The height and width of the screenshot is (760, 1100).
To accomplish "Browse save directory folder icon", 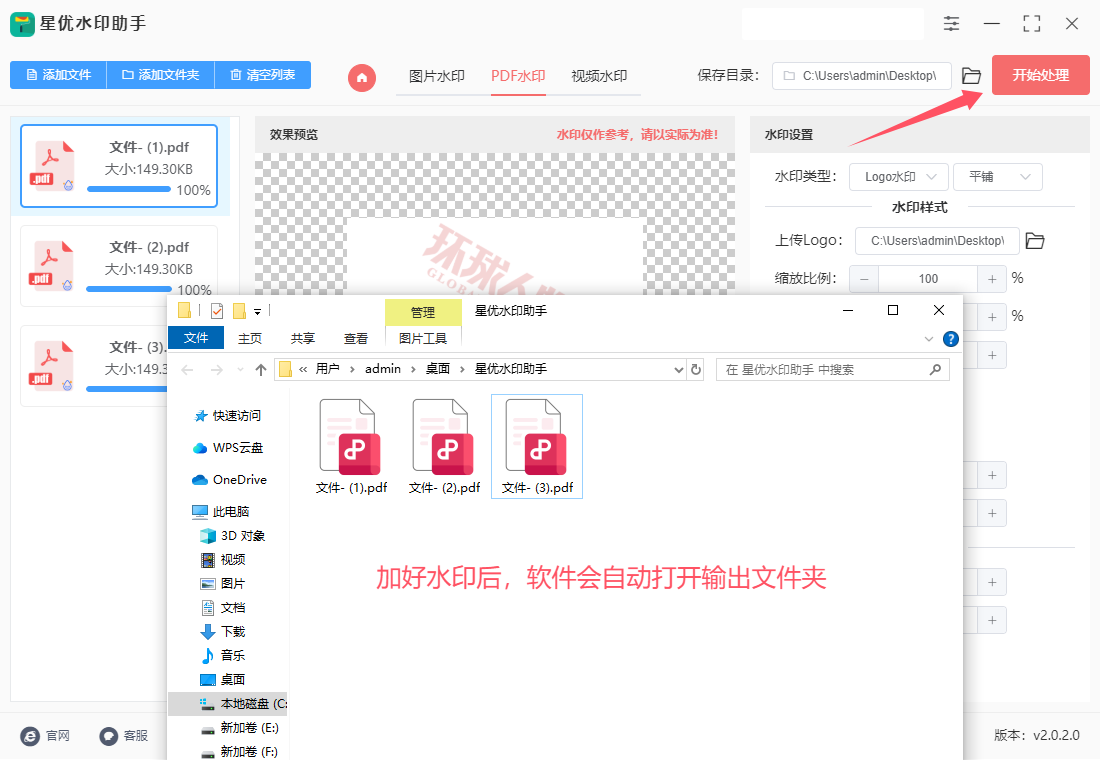I will point(971,76).
